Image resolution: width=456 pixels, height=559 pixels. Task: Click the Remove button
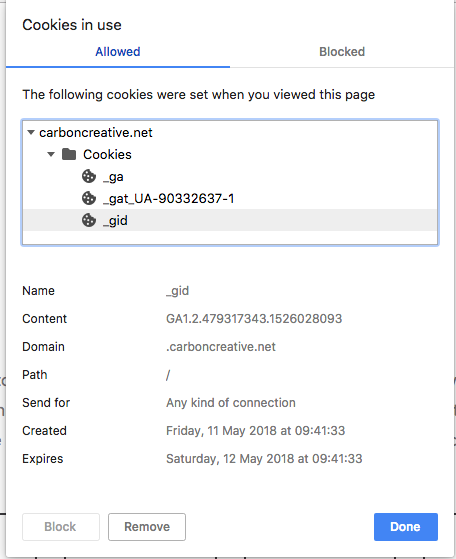[147, 527]
